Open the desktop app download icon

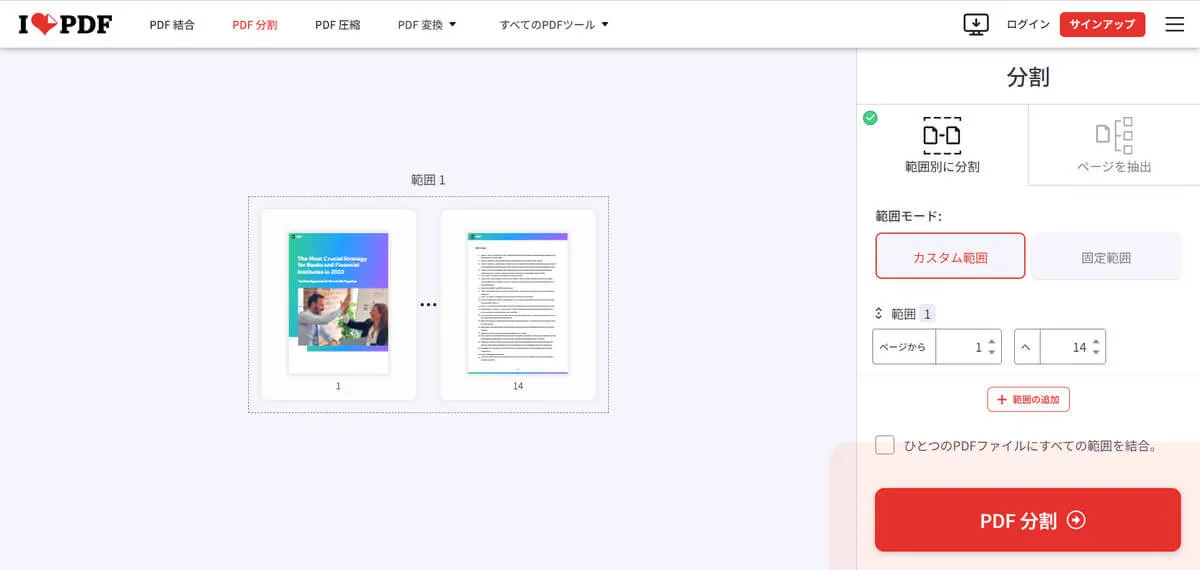pyautogui.click(x=976, y=24)
